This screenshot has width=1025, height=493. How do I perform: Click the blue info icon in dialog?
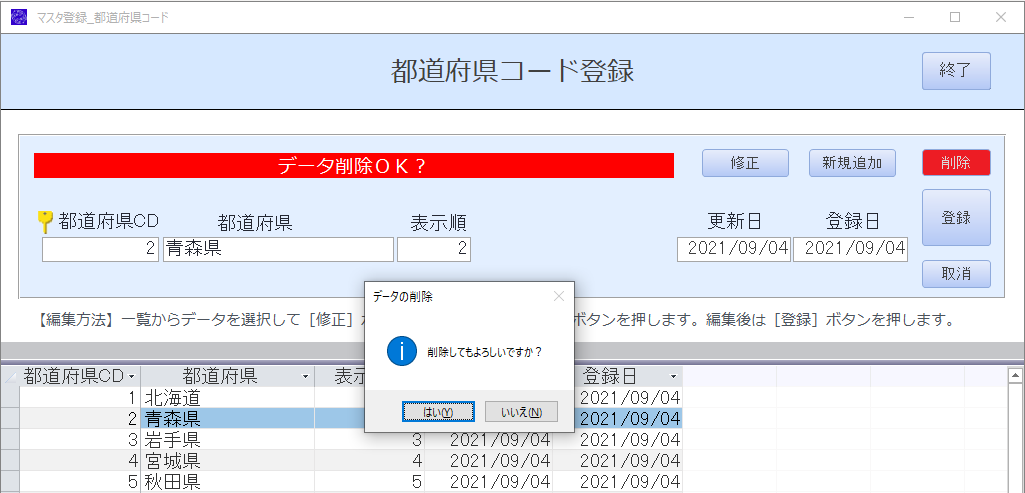[x=401, y=351]
